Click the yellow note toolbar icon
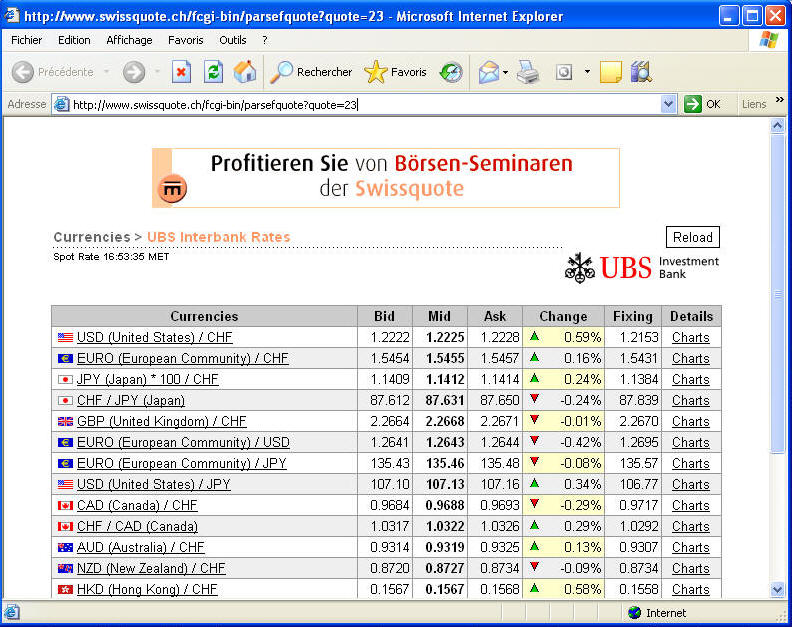This screenshot has height=627, width=792. point(610,72)
